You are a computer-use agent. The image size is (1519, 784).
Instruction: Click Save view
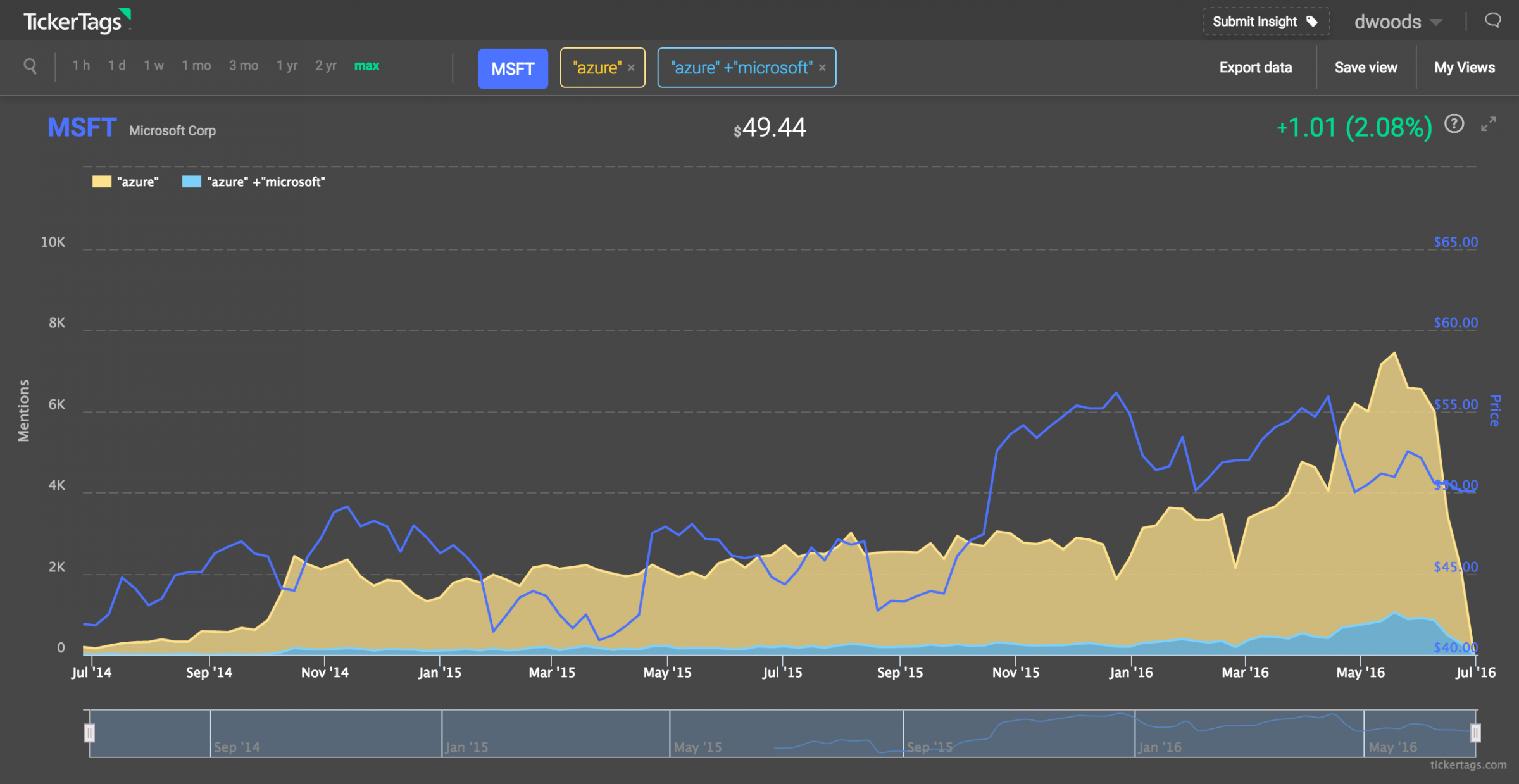coord(1366,68)
